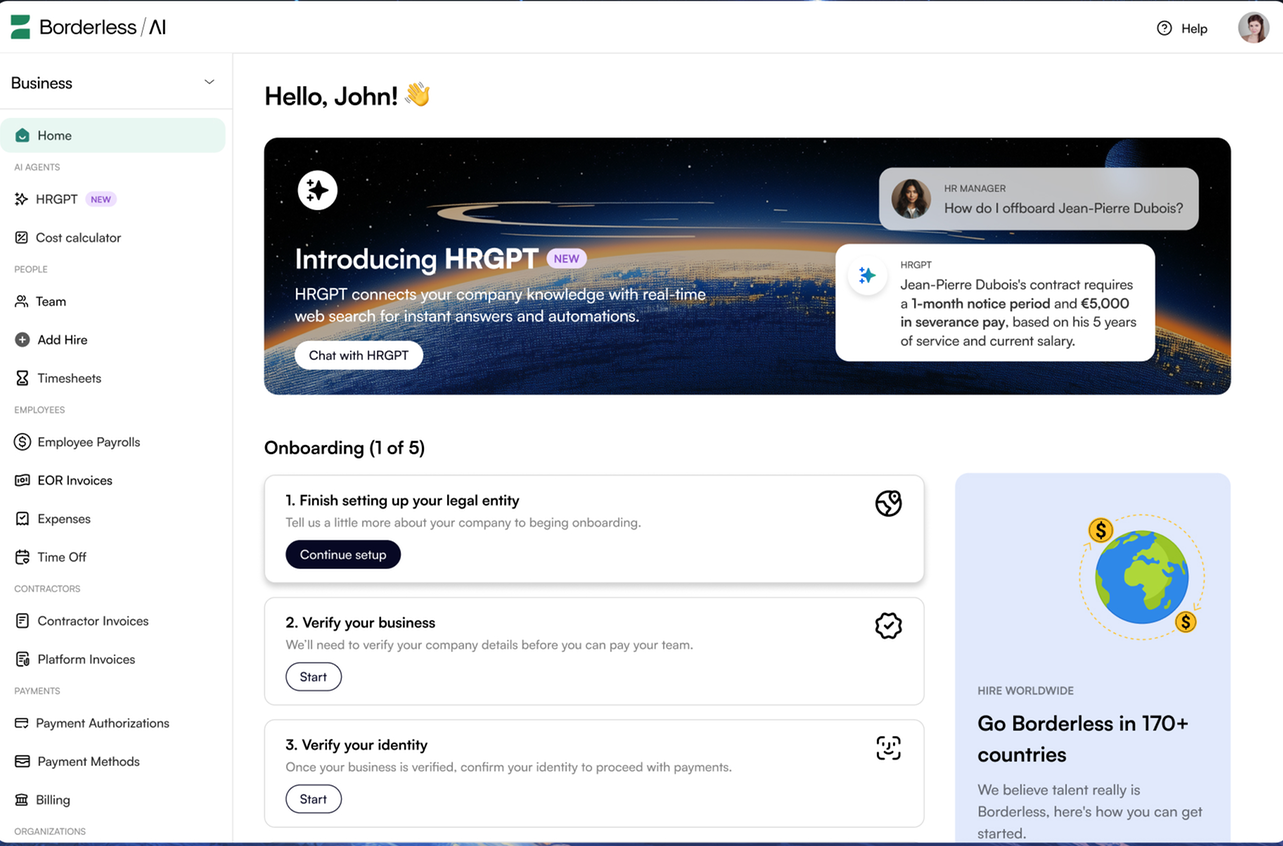Click 'Go Borderless in 170+ countries' heading
The width and height of the screenshot is (1283, 846).
[1083, 739]
